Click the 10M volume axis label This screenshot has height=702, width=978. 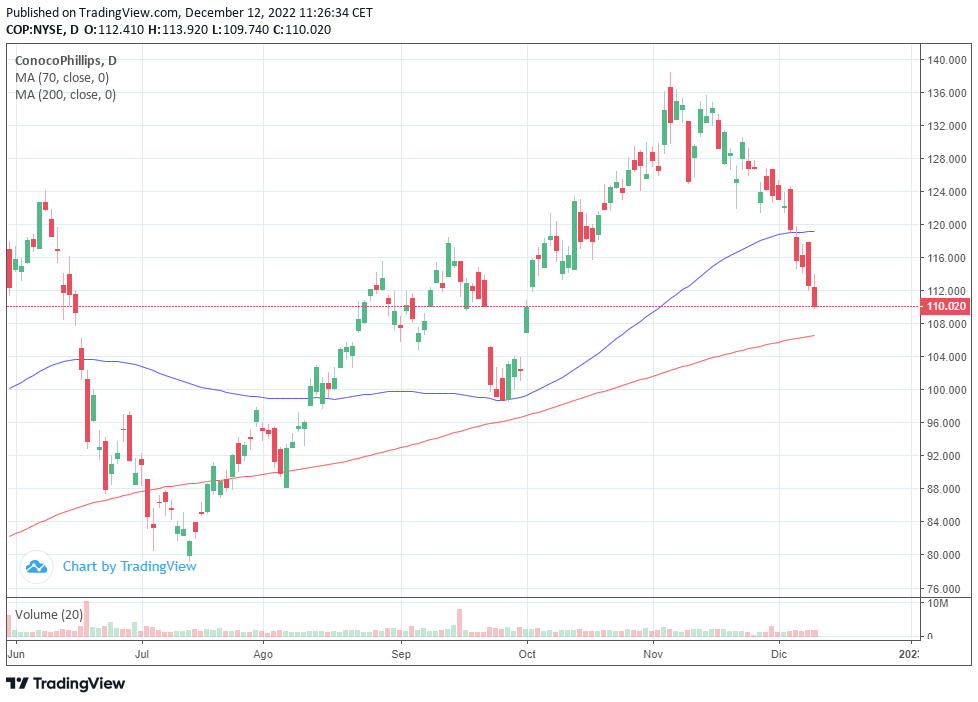[x=938, y=603]
